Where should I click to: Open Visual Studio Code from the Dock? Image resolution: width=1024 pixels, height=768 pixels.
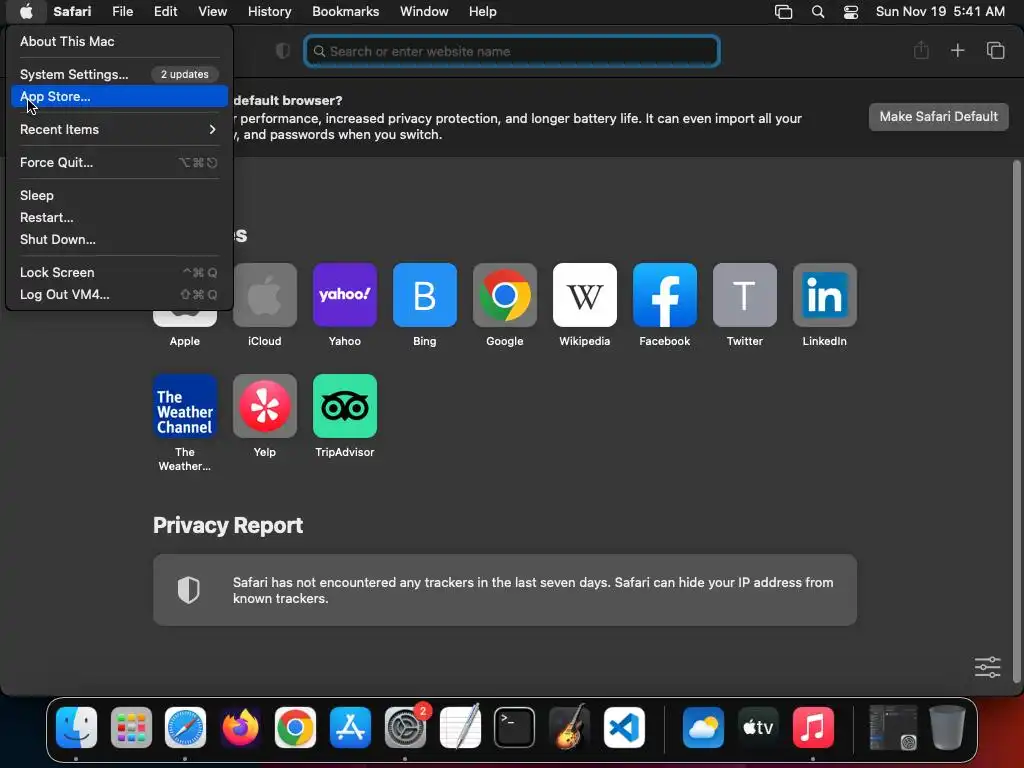tap(624, 727)
